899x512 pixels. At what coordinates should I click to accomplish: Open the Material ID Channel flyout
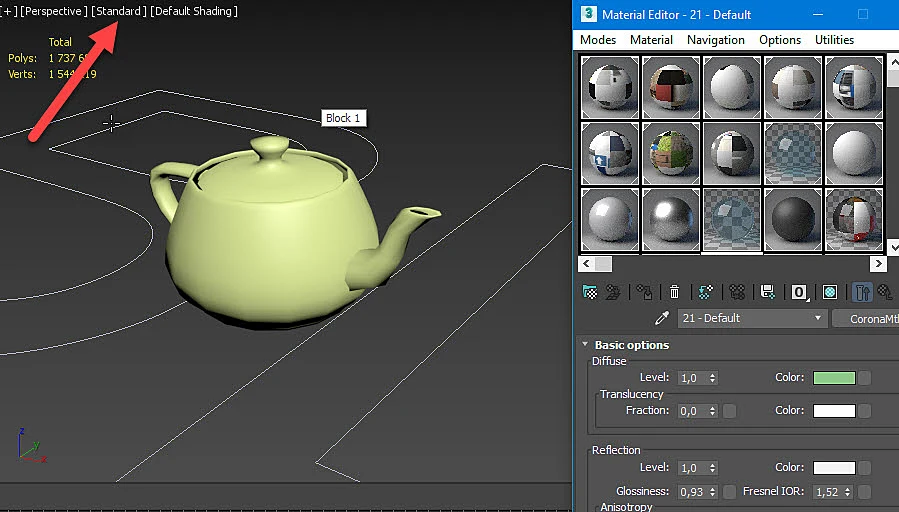click(x=799, y=292)
